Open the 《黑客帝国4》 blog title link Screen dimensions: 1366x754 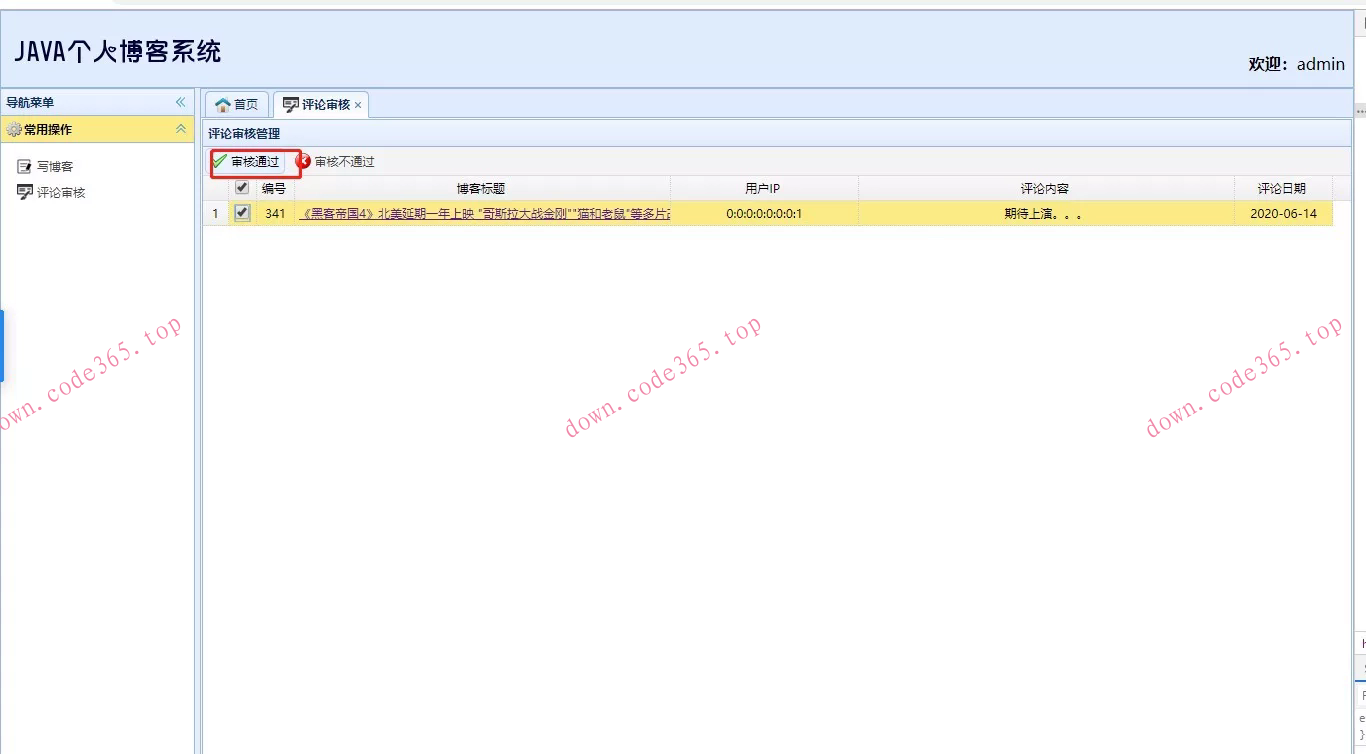point(484,213)
